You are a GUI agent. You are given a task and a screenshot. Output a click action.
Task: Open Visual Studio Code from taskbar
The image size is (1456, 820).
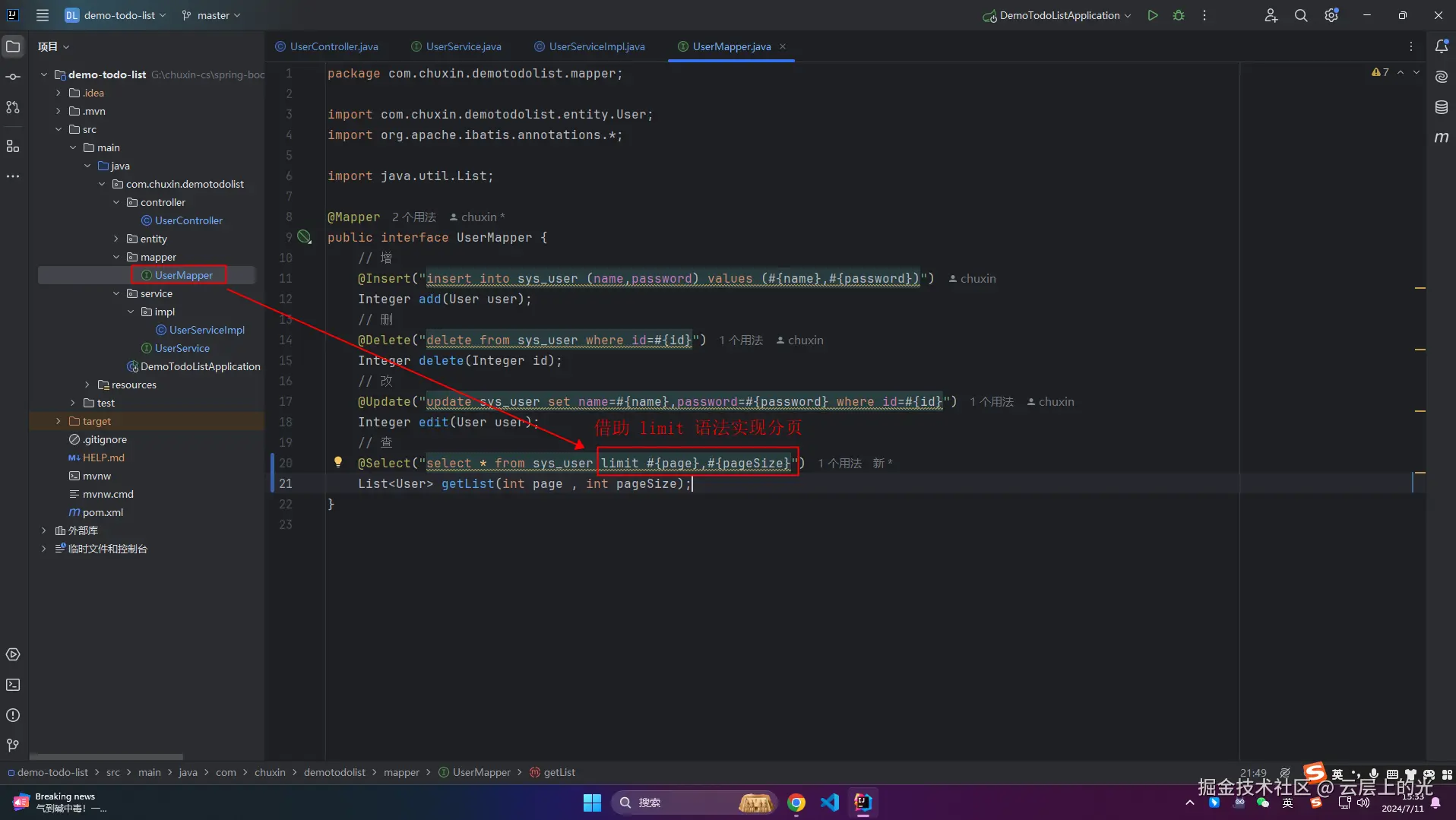tap(830, 802)
